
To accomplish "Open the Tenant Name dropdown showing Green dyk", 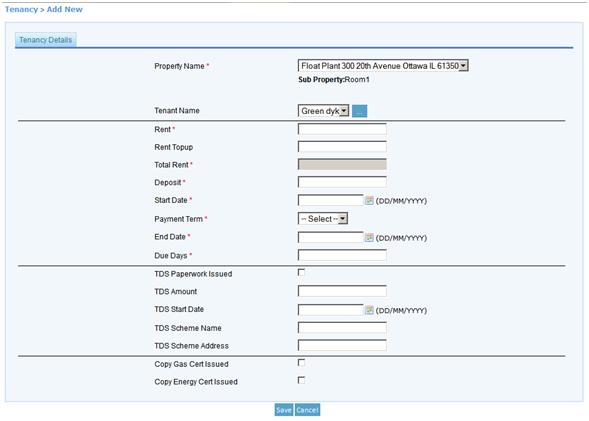I will click(x=323, y=111).
